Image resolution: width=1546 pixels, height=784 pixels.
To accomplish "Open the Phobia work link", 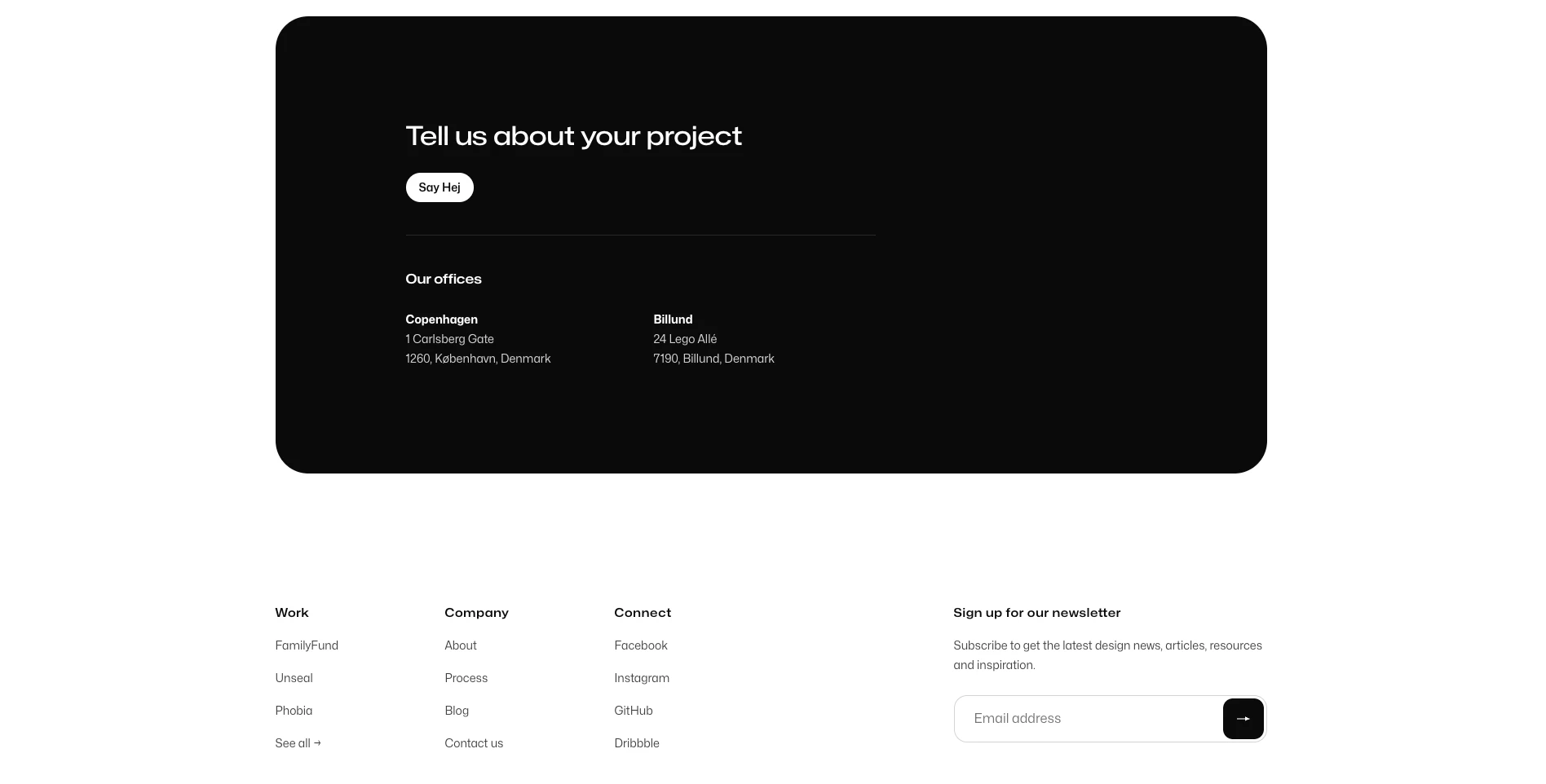I will click(294, 711).
